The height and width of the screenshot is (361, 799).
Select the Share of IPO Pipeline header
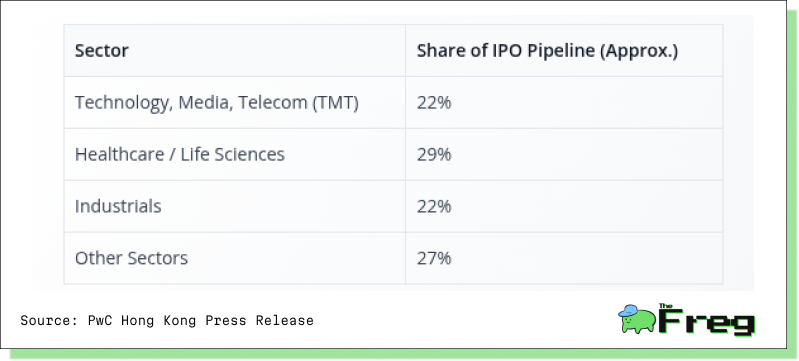coord(547,51)
